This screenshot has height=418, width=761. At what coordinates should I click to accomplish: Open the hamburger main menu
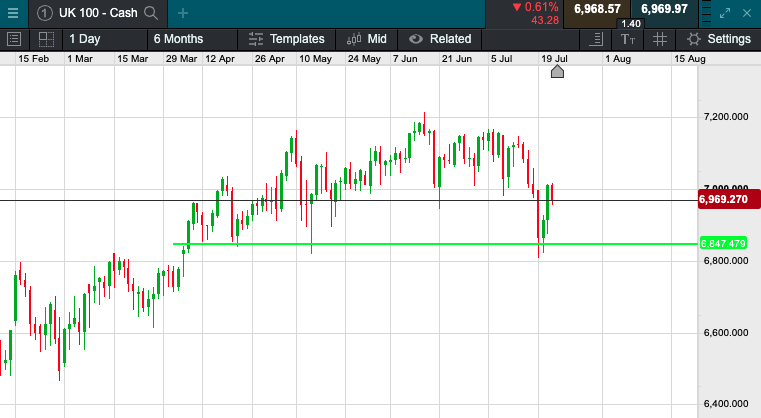pos(13,13)
